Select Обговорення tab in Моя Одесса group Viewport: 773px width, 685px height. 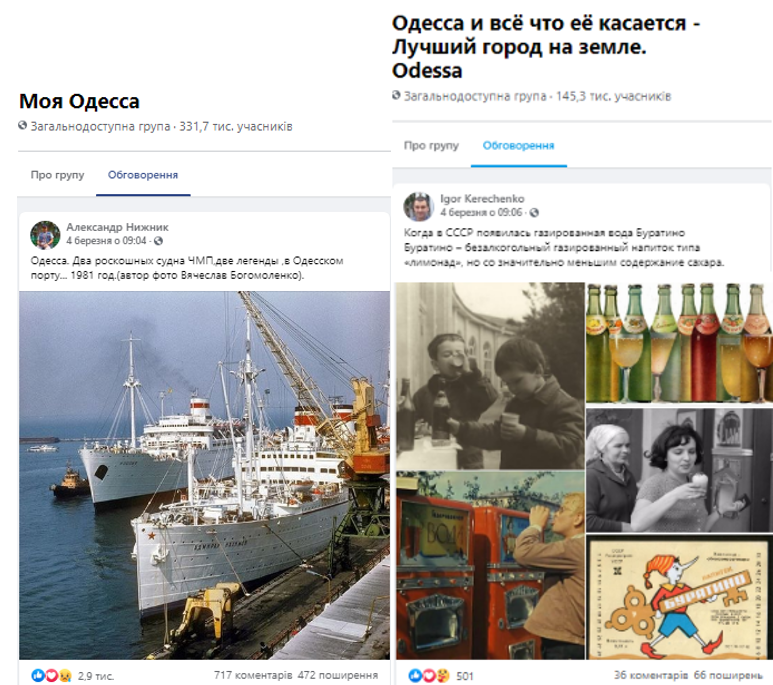point(143,175)
